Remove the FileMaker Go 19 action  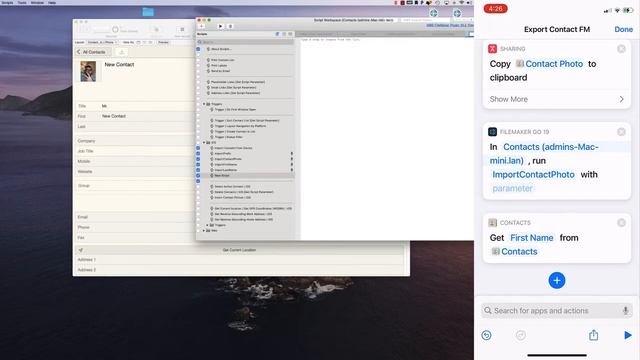click(621, 132)
